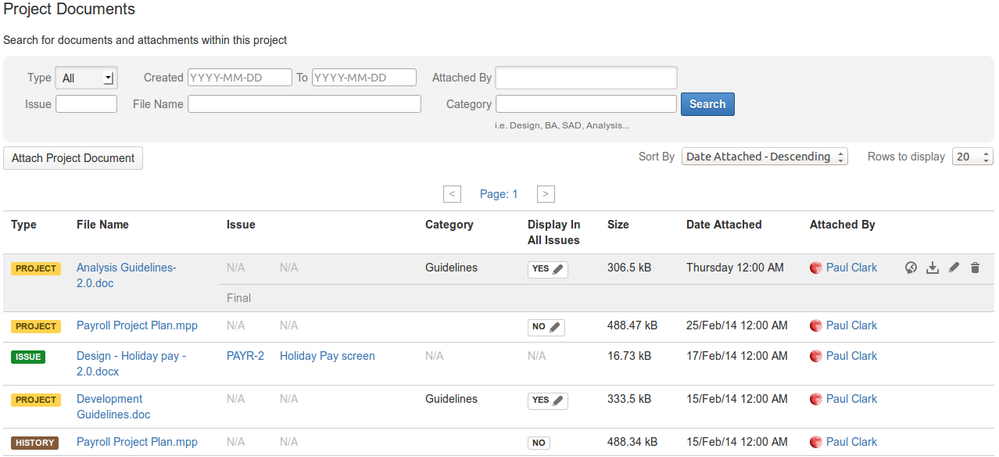999x457 pixels.
Task: Open Design - Holiday pay - 2.0.docx link
Action: pyautogui.click(x=131, y=363)
